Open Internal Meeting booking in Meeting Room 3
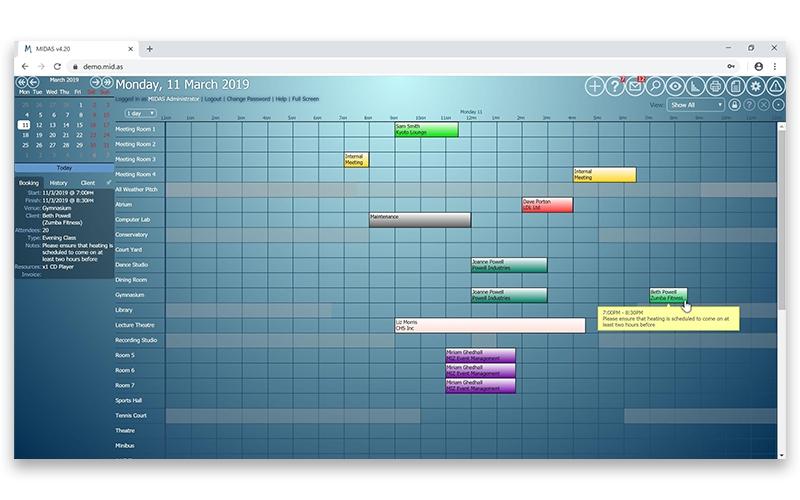Screen dimensions: 800x500 (356, 160)
